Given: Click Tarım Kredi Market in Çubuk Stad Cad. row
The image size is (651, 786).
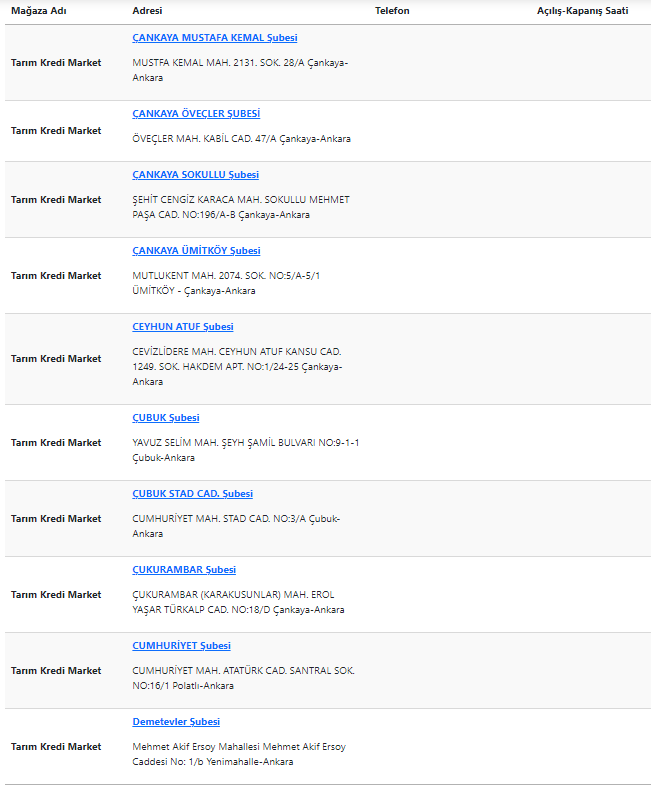Looking at the screenshot, I should [x=56, y=519].
